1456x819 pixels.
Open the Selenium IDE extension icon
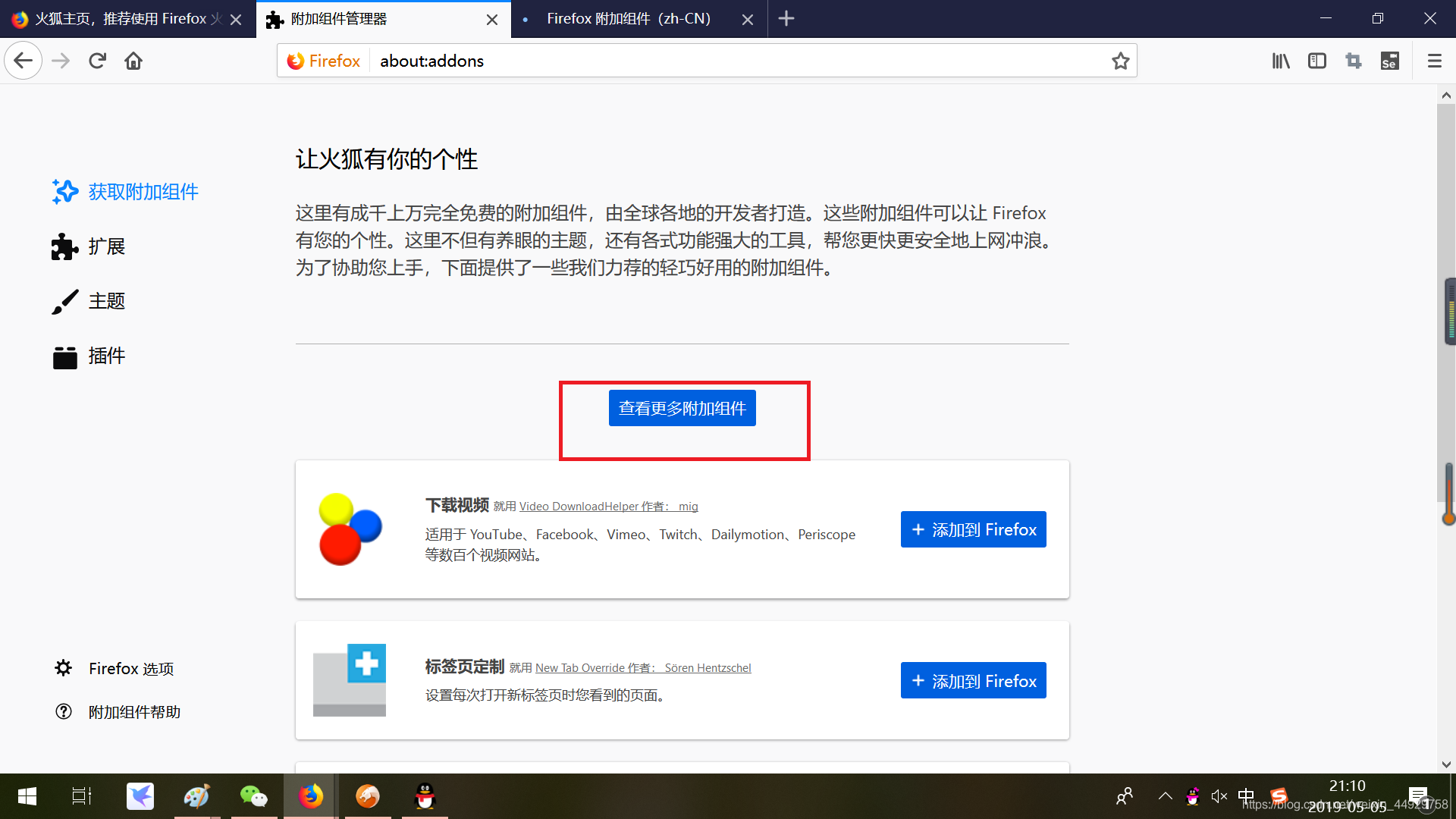[x=1390, y=61]
